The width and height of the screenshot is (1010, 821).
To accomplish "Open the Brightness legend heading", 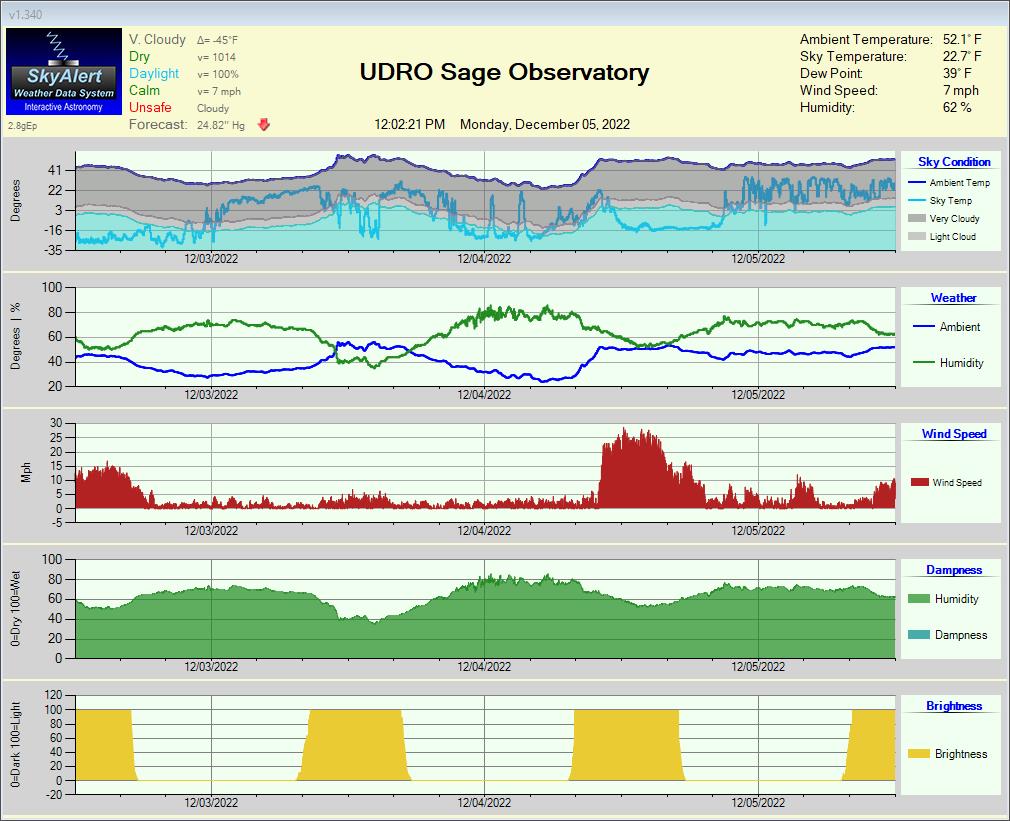I will [x=953, y=706].
